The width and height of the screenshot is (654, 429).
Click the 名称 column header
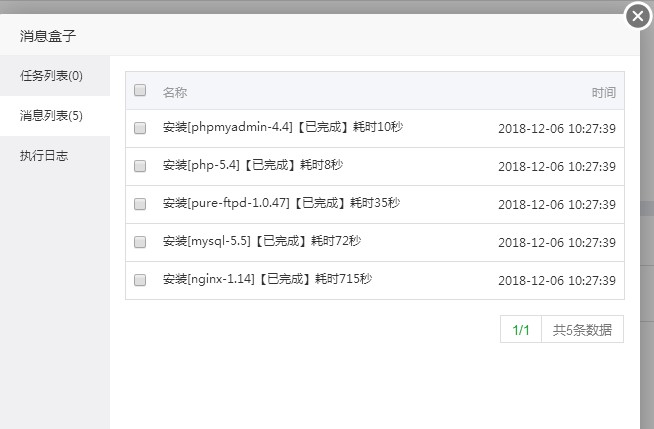tap(175, 92)
